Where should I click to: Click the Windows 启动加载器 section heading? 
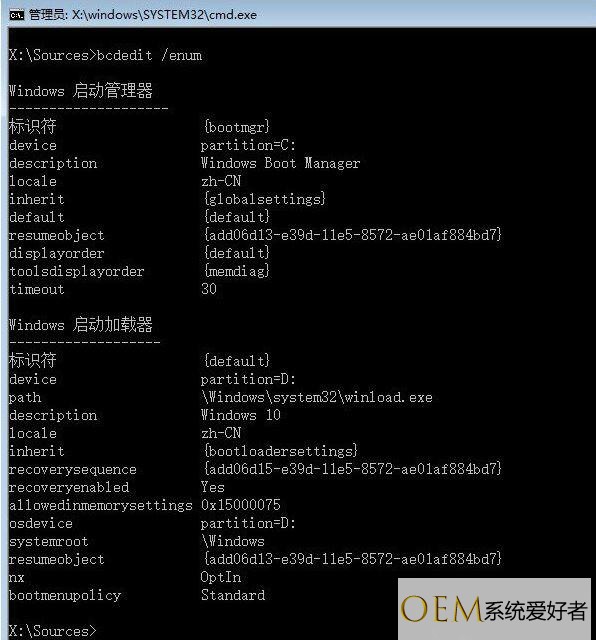click(80, 324)
